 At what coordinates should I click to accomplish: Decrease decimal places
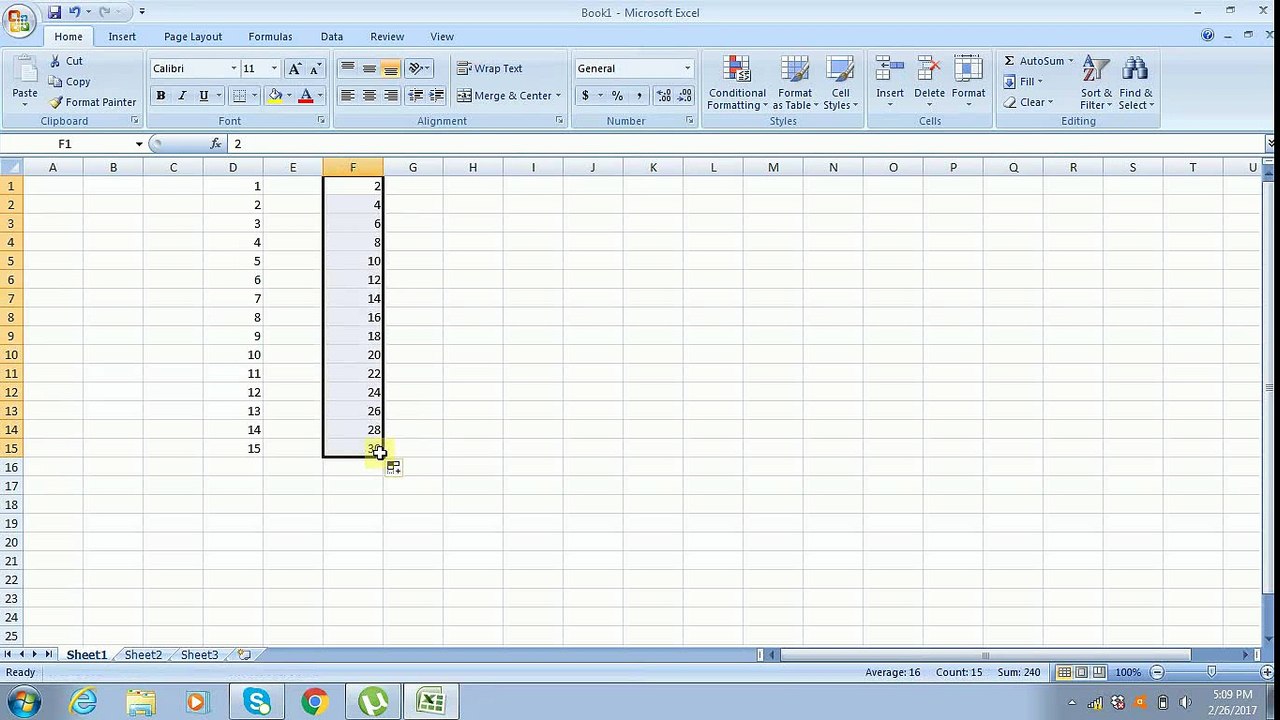point(685,95)
